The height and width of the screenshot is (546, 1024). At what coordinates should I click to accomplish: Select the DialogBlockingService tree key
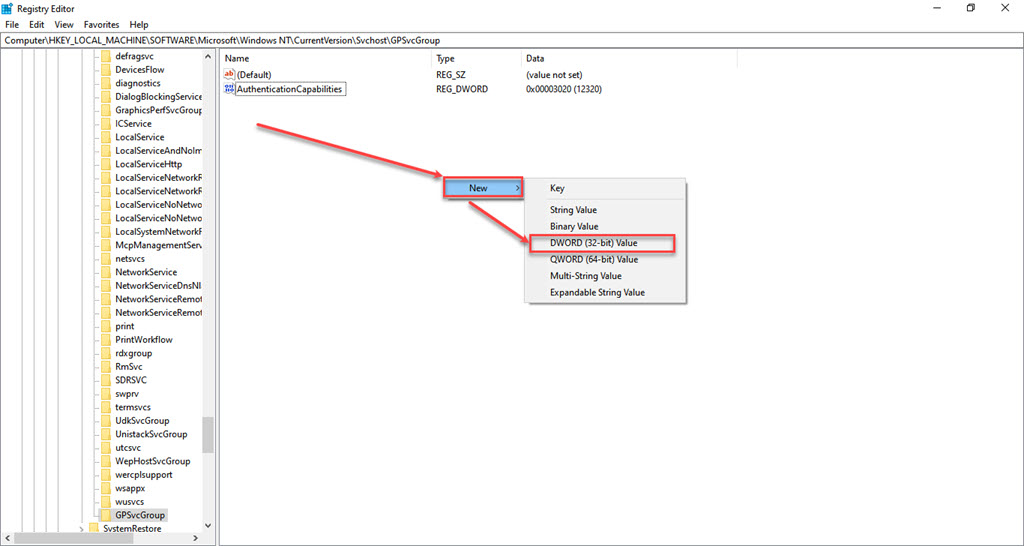click(x=158, y=97)
